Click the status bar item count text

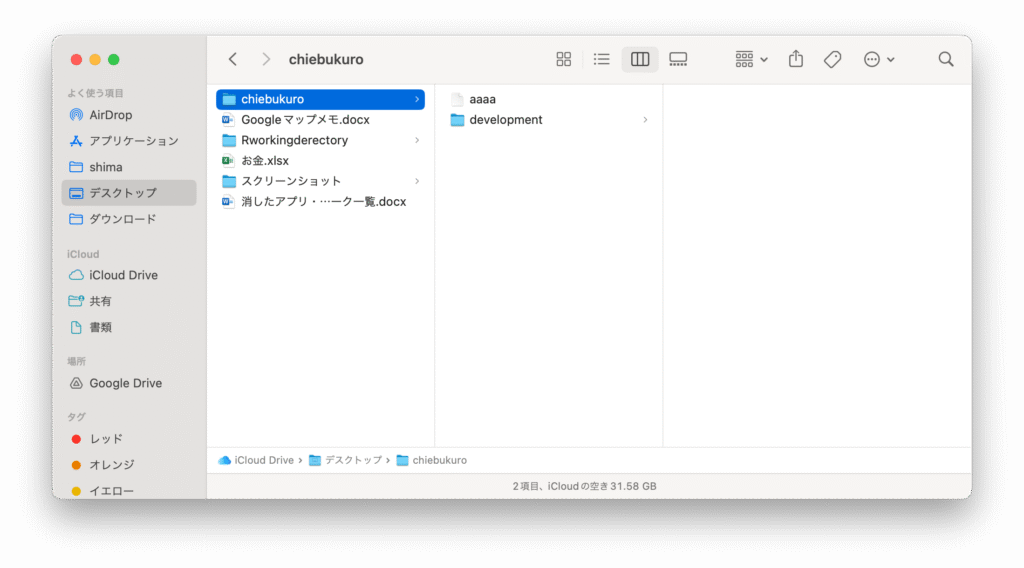tap(584, 486)
